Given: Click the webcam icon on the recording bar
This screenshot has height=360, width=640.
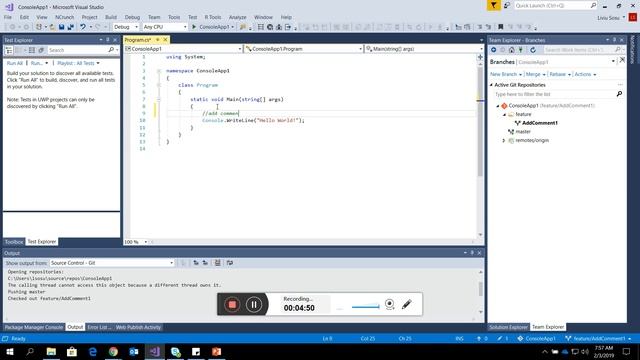Looking at the screenshot, I should (x=389, y=304).
